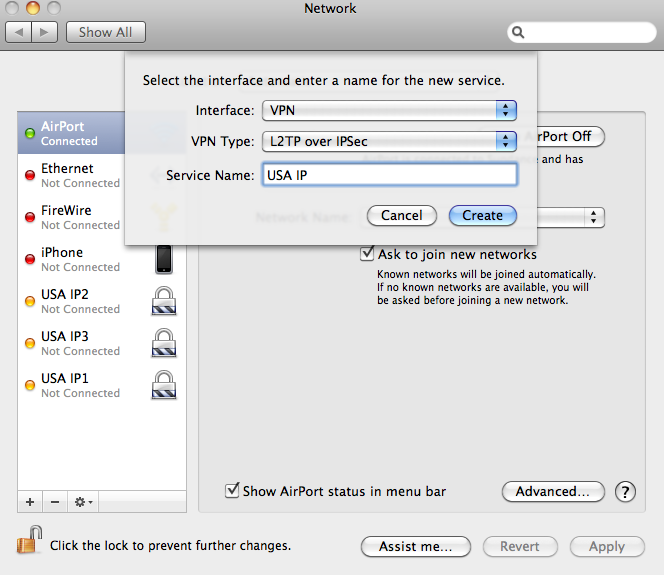Click the add service plus button

click(x=30, y=502)
